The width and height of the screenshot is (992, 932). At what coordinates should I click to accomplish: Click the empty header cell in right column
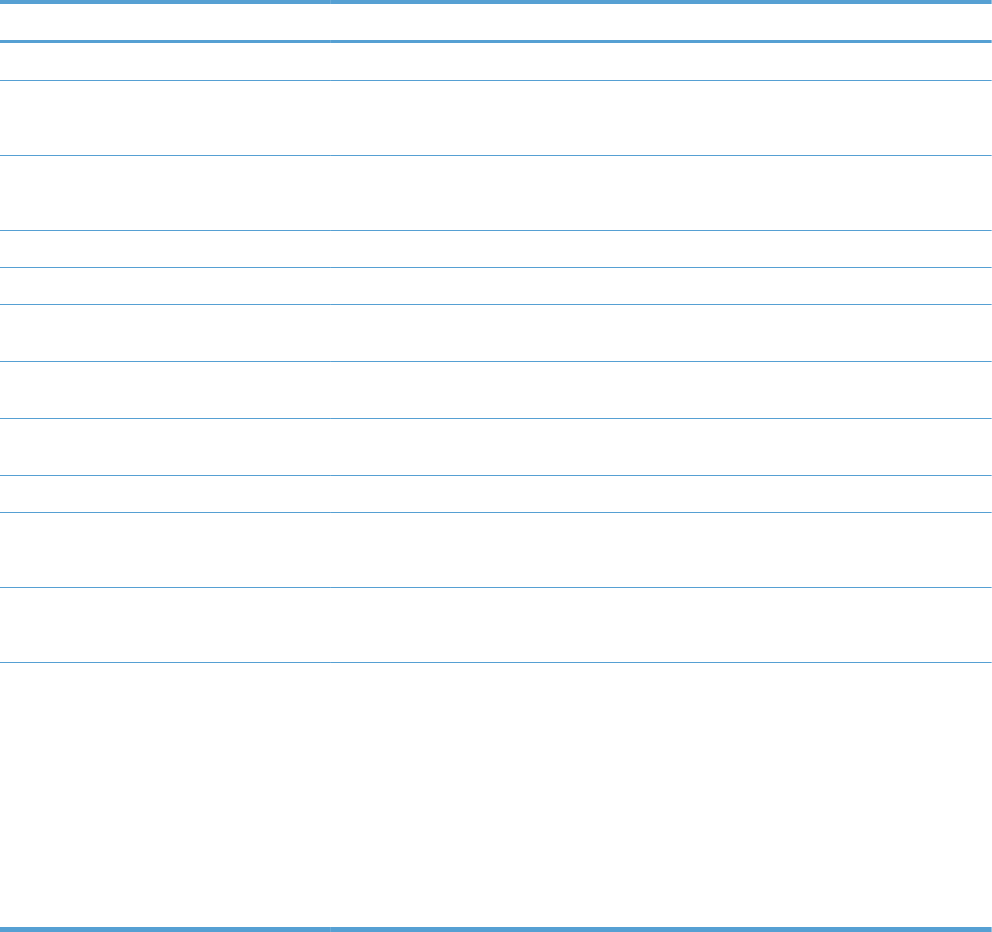[661, 22]
